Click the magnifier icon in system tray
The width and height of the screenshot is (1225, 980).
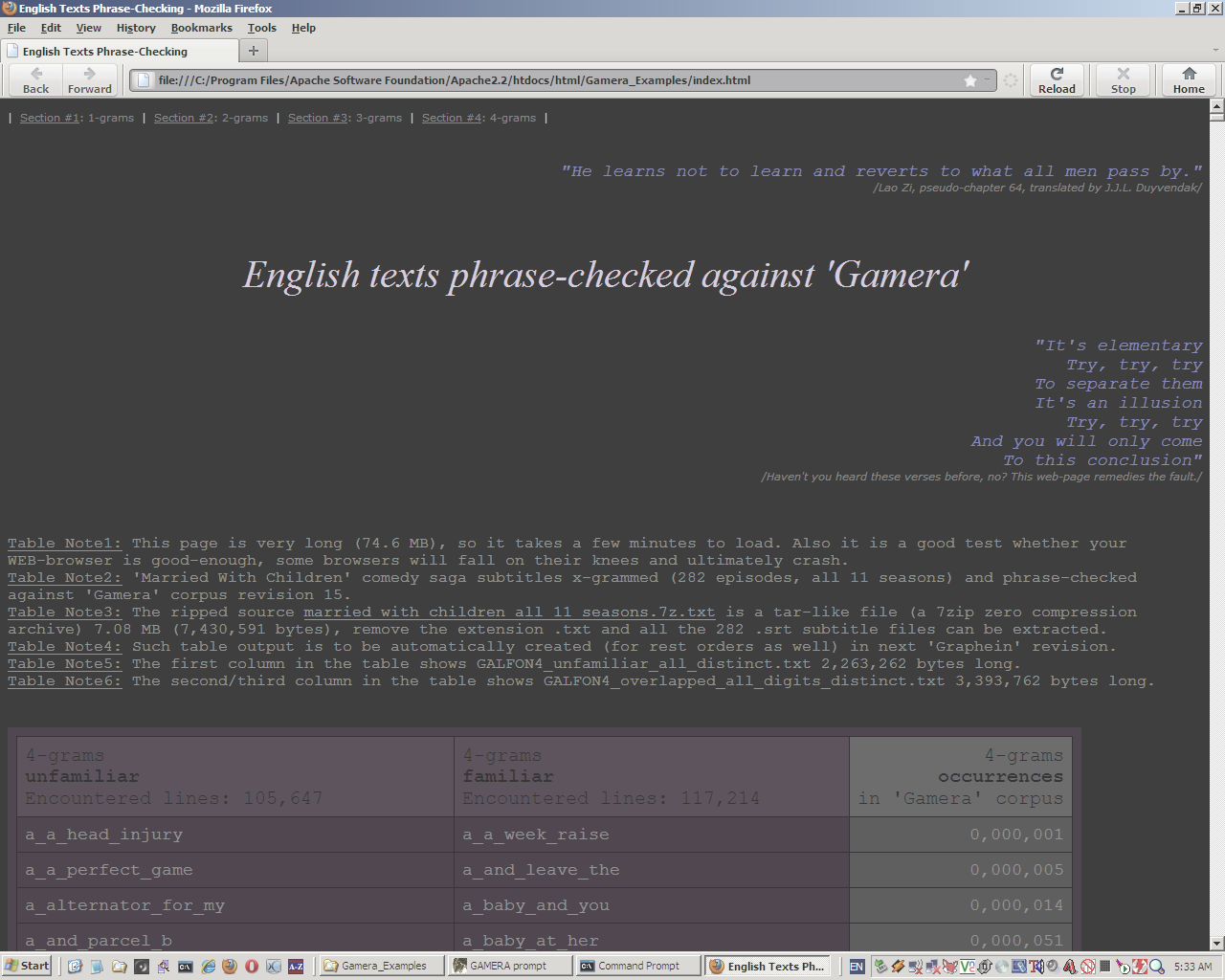click(1157, 967)
